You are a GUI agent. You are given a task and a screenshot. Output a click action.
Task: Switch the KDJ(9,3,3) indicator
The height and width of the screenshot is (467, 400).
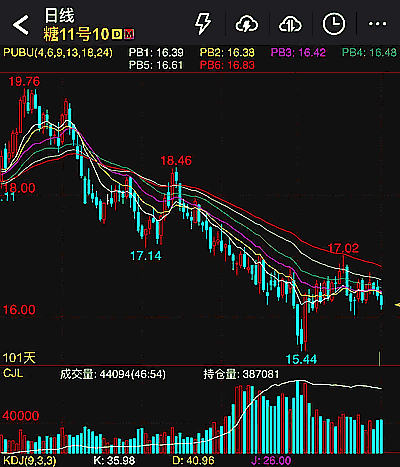[30, 461]
